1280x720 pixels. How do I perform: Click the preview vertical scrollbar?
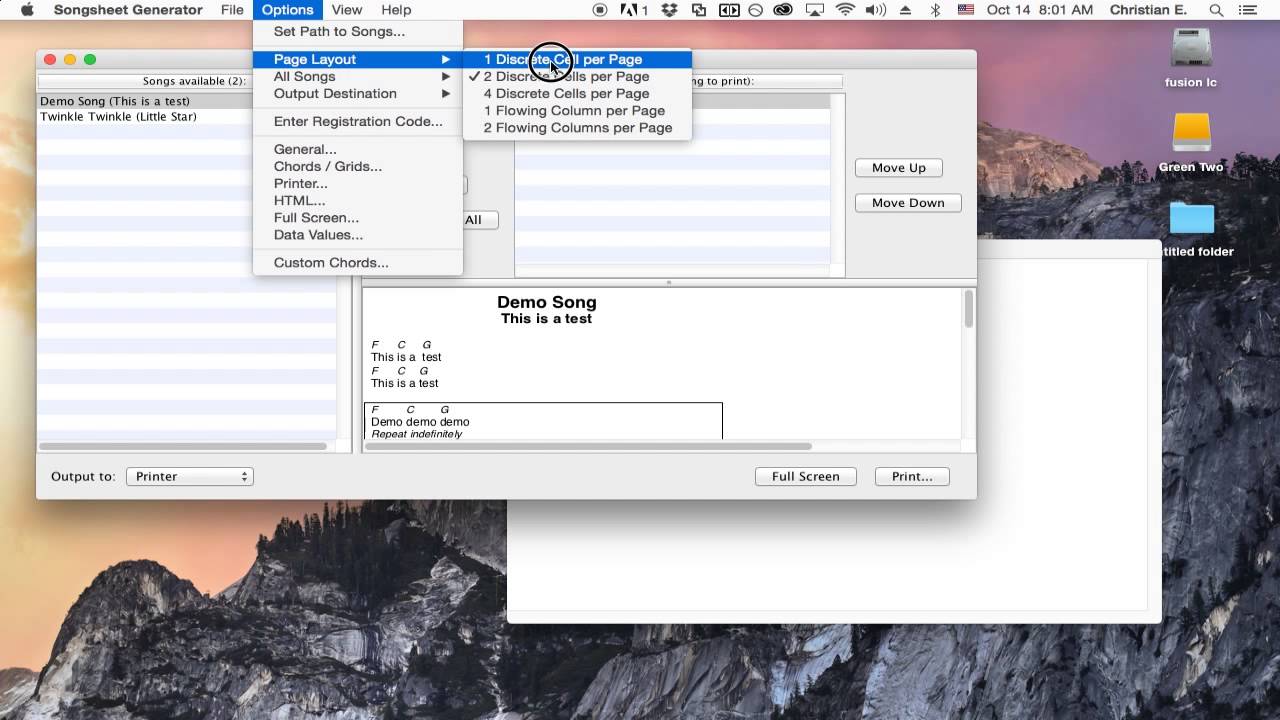[969, 309]
